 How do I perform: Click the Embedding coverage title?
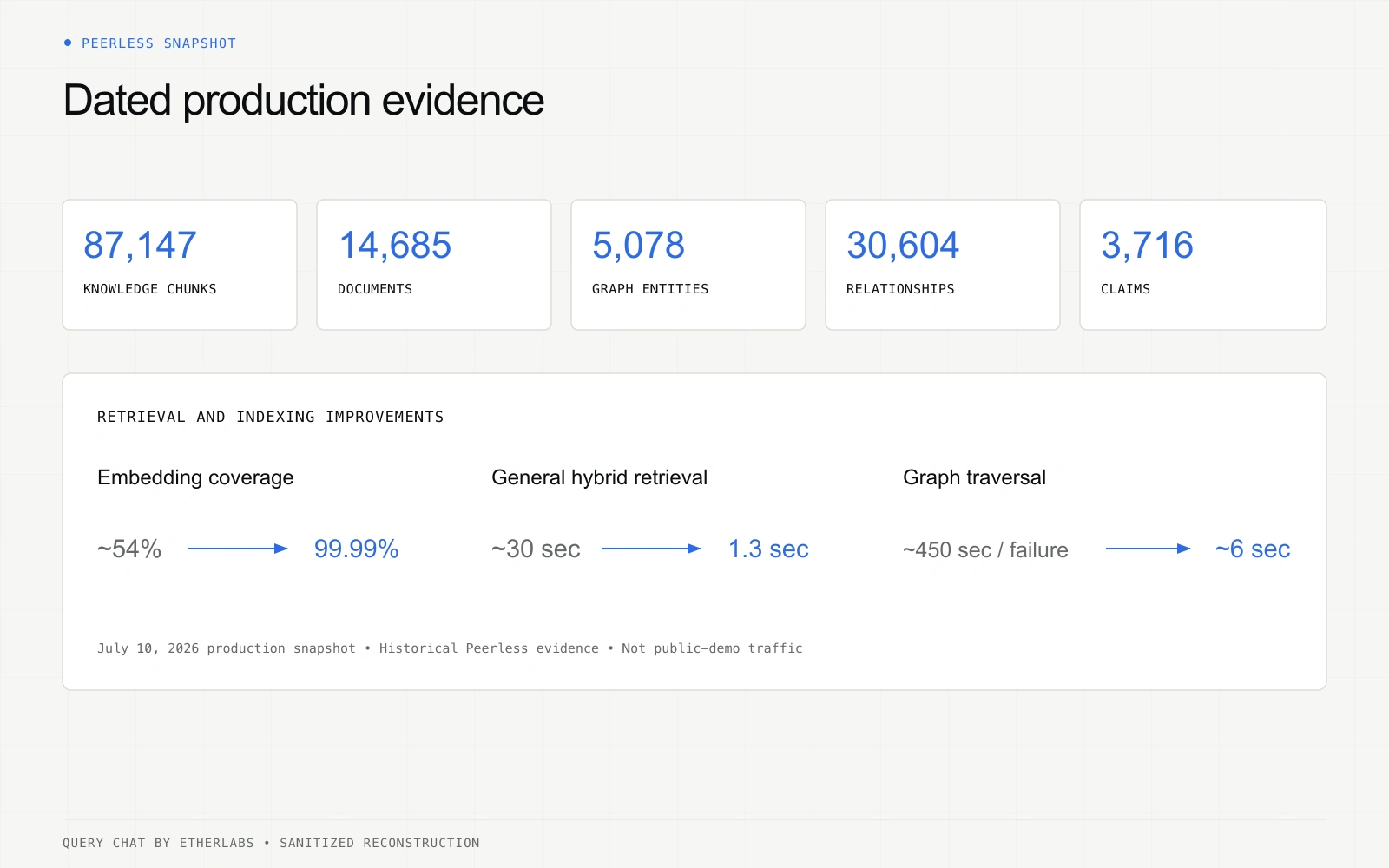[x=195, y=477]
